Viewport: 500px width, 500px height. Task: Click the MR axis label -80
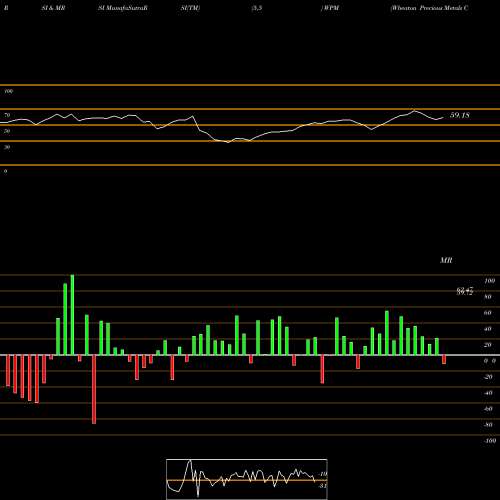[x=488, y=425]
